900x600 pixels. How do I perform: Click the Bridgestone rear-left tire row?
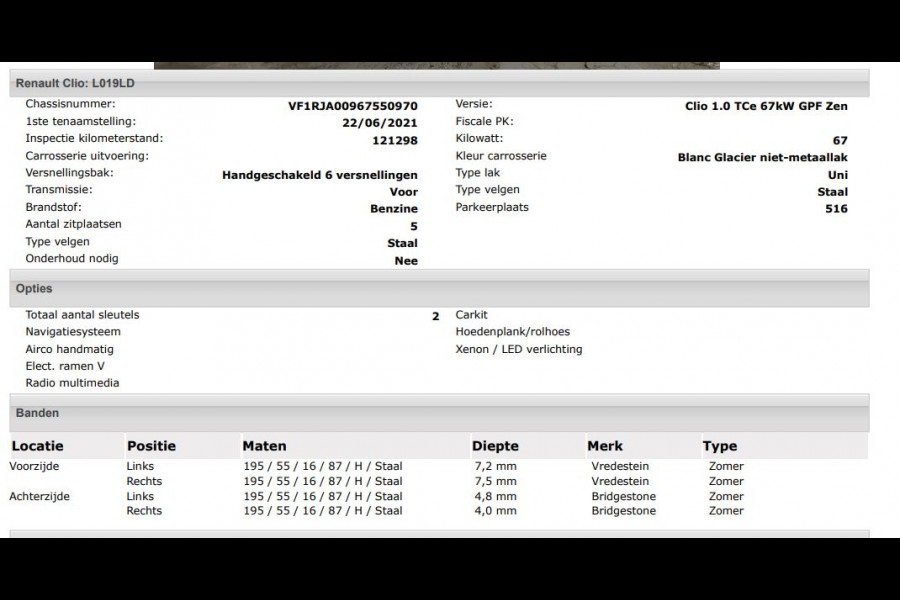623,496
